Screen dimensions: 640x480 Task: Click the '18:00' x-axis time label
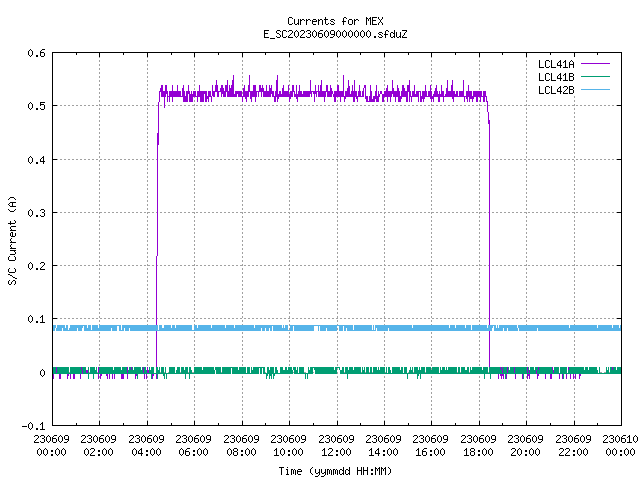tap(478, 452)
